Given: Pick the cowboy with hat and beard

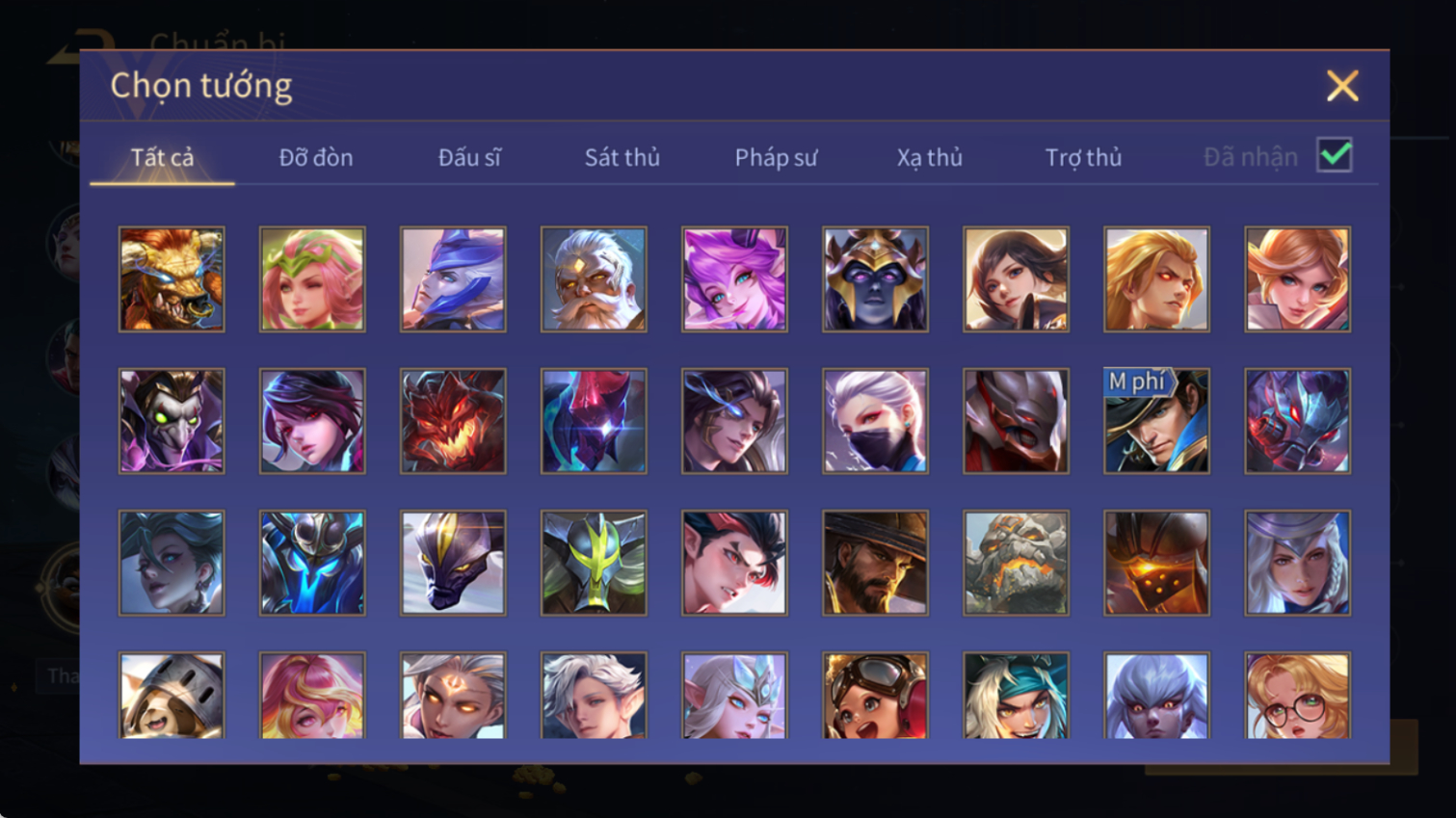Looking at the screenshot, I should 875,563.
